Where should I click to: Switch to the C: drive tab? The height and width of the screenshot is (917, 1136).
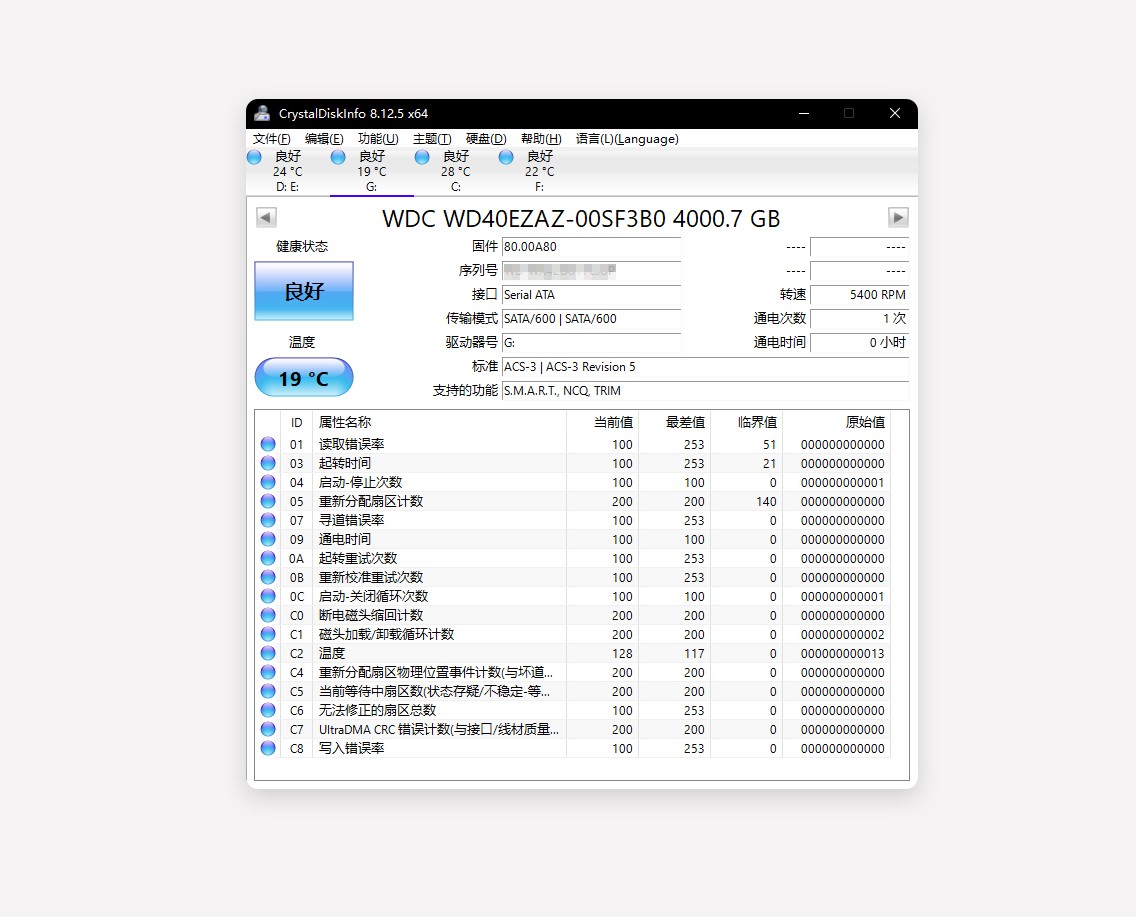click(455, 172)
